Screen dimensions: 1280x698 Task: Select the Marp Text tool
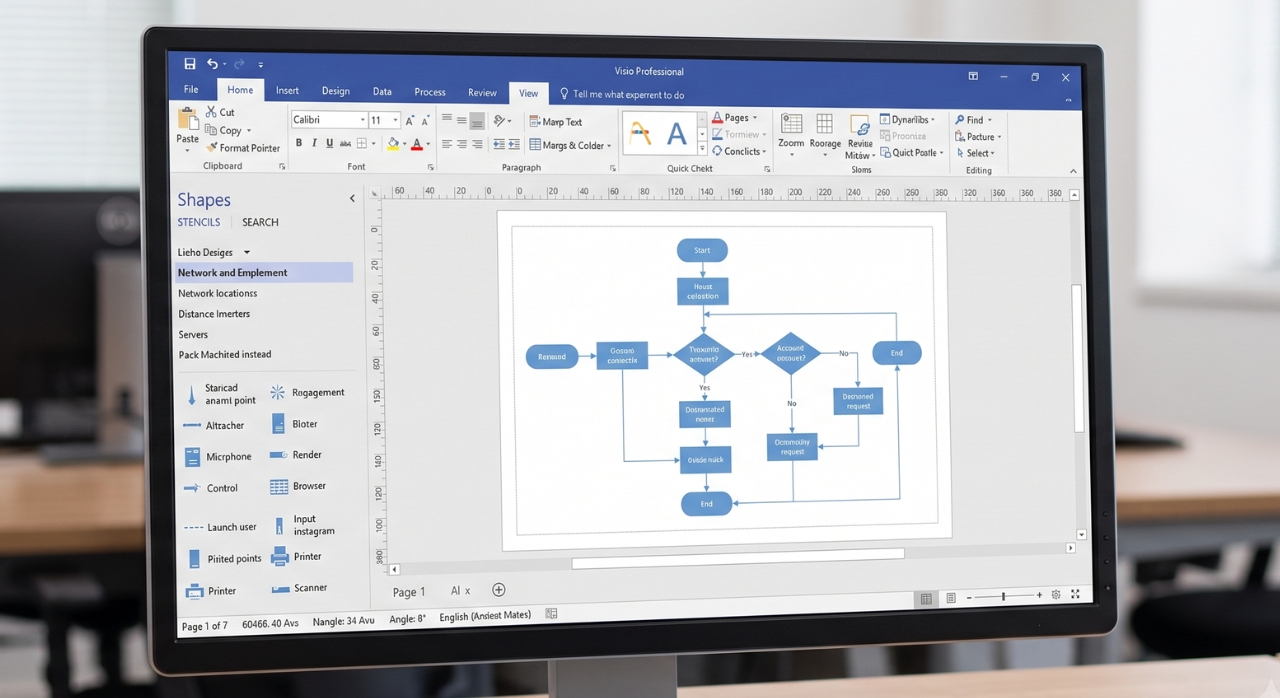pyautogui.click(x=555, y=122)
